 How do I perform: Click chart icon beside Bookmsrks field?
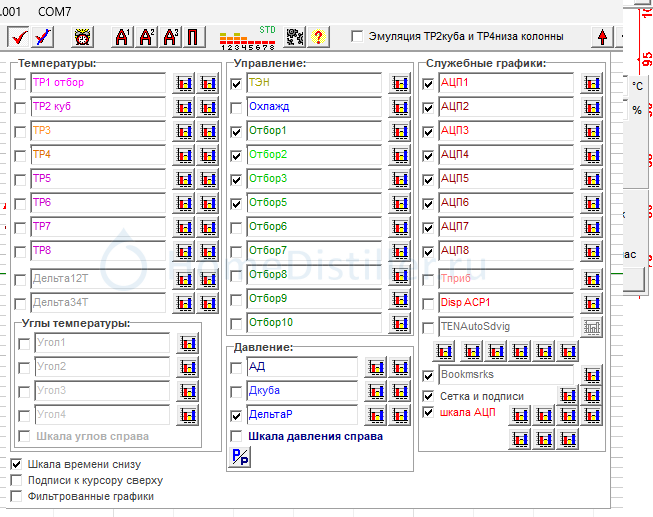pos(592,375)
